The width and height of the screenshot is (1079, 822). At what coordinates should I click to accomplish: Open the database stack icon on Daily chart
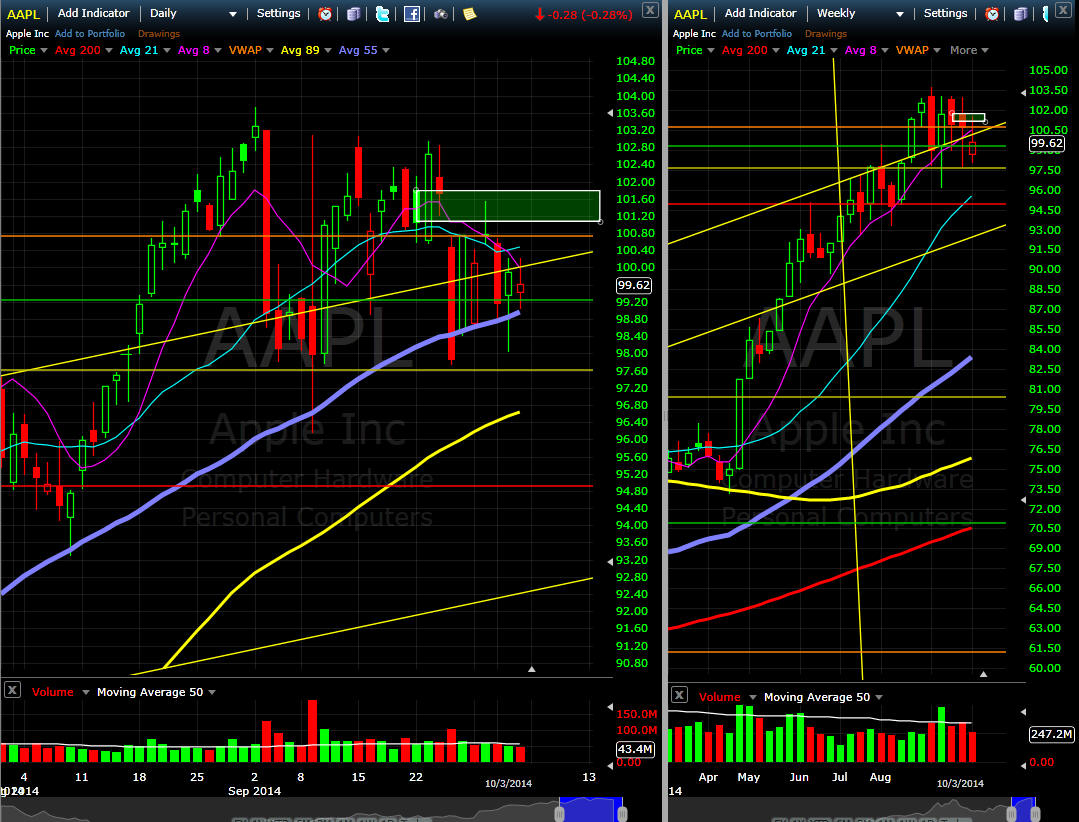coord(353,14)
